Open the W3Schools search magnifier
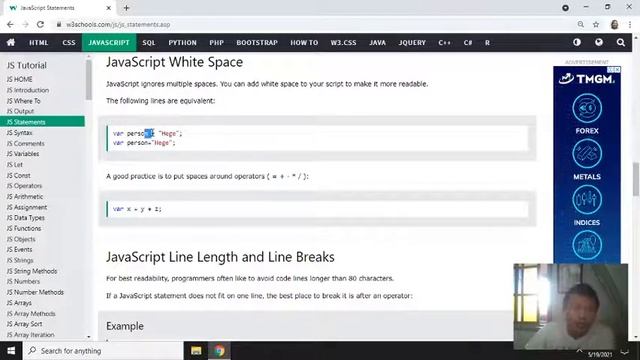The image size is (640, 360). tap(620, 42)
